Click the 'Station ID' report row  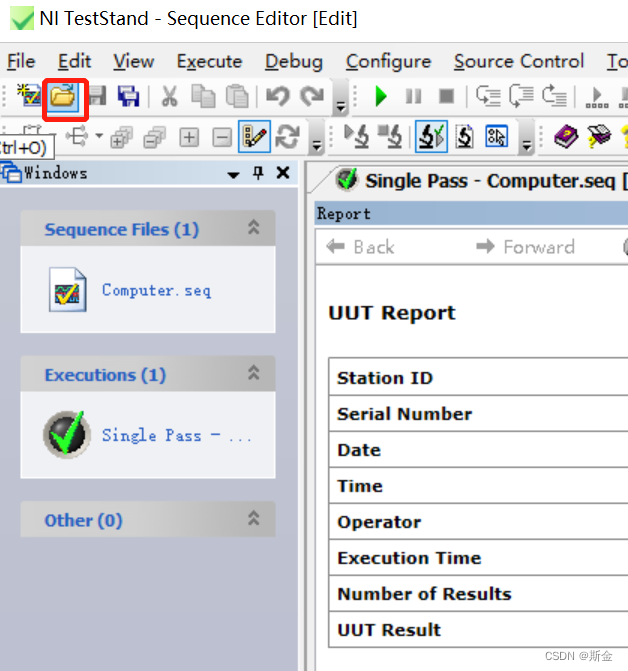[x=478, y=377]
